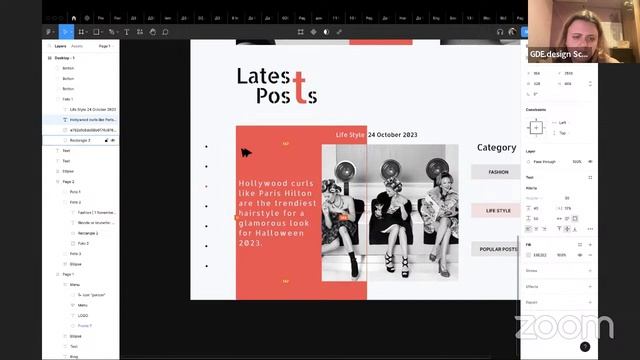Select the Pen tool
Screen dimensions: 640x360
[x=111, y=32]
